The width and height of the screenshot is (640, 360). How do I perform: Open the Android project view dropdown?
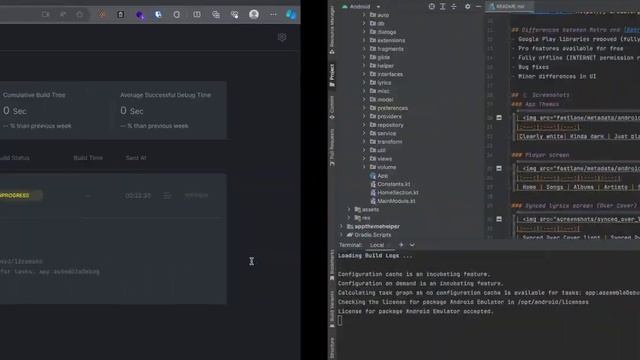(x=361, y=7)
